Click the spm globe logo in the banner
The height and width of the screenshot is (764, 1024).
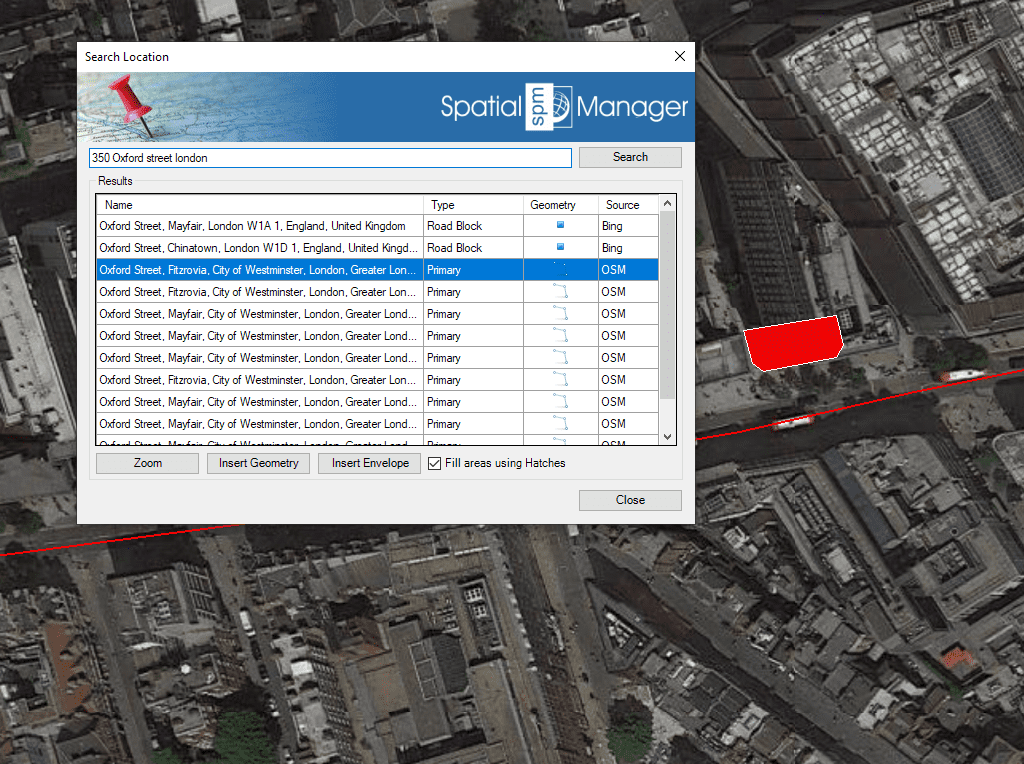550,107
